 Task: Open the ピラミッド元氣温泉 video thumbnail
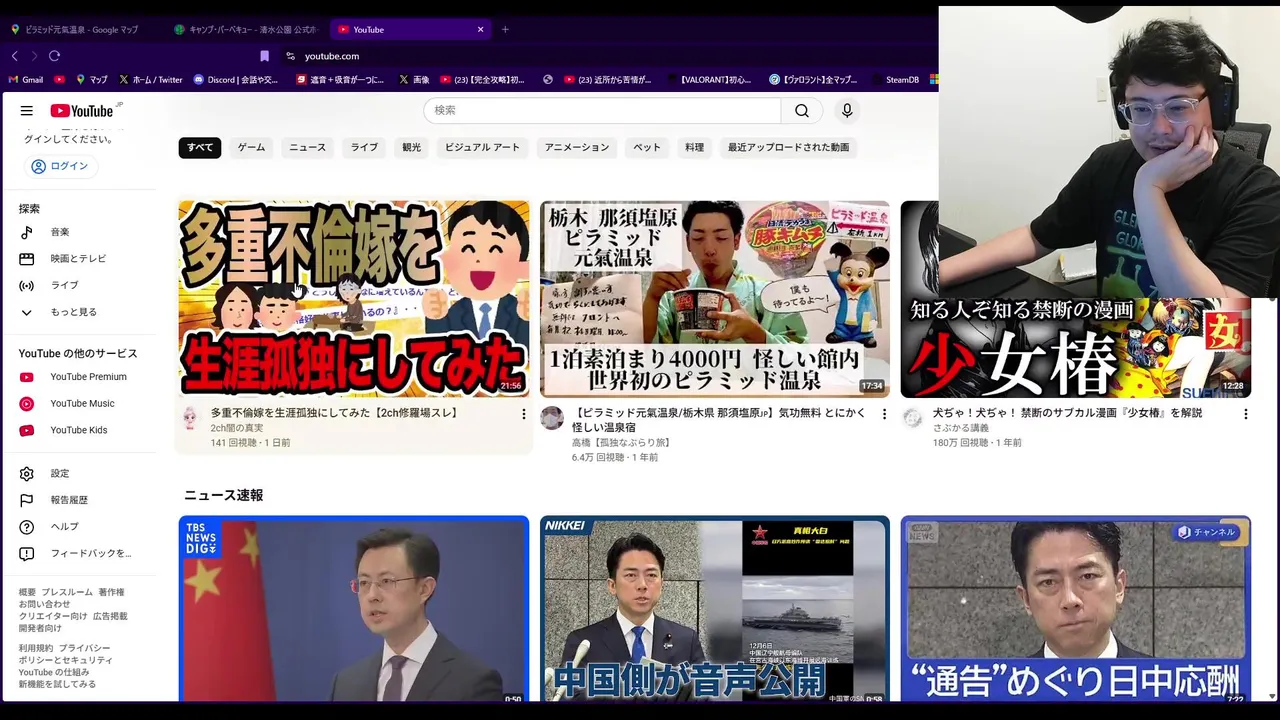tap(715, 299)
